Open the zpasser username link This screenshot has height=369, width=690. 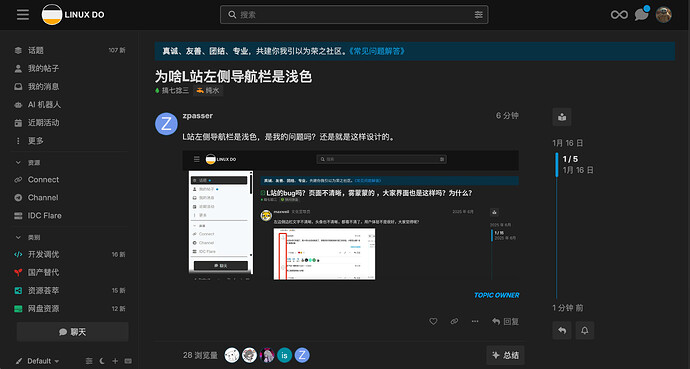pyautogui.click(x=198, y=116)
